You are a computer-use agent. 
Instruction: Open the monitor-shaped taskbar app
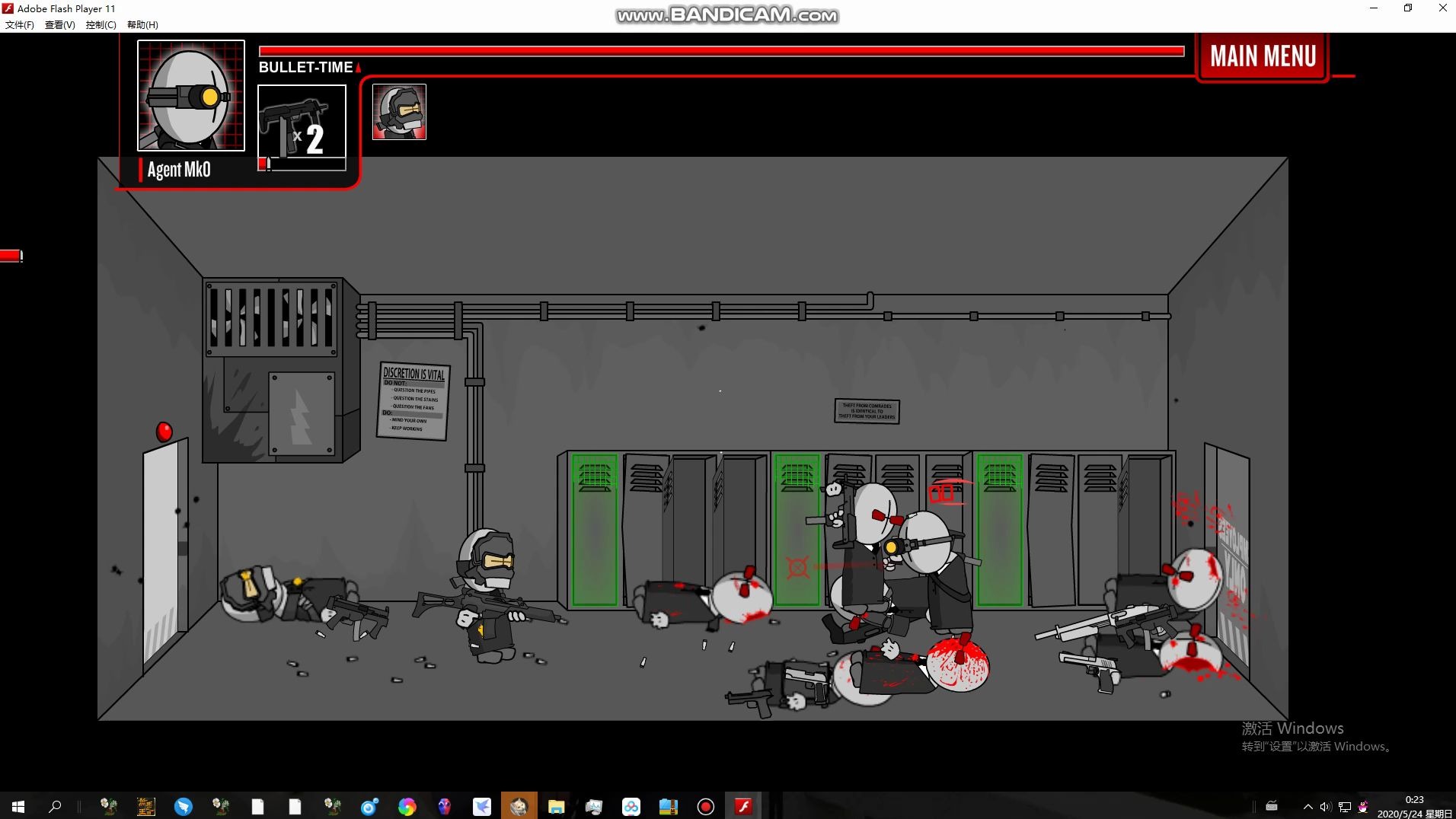tap(593, 806)
